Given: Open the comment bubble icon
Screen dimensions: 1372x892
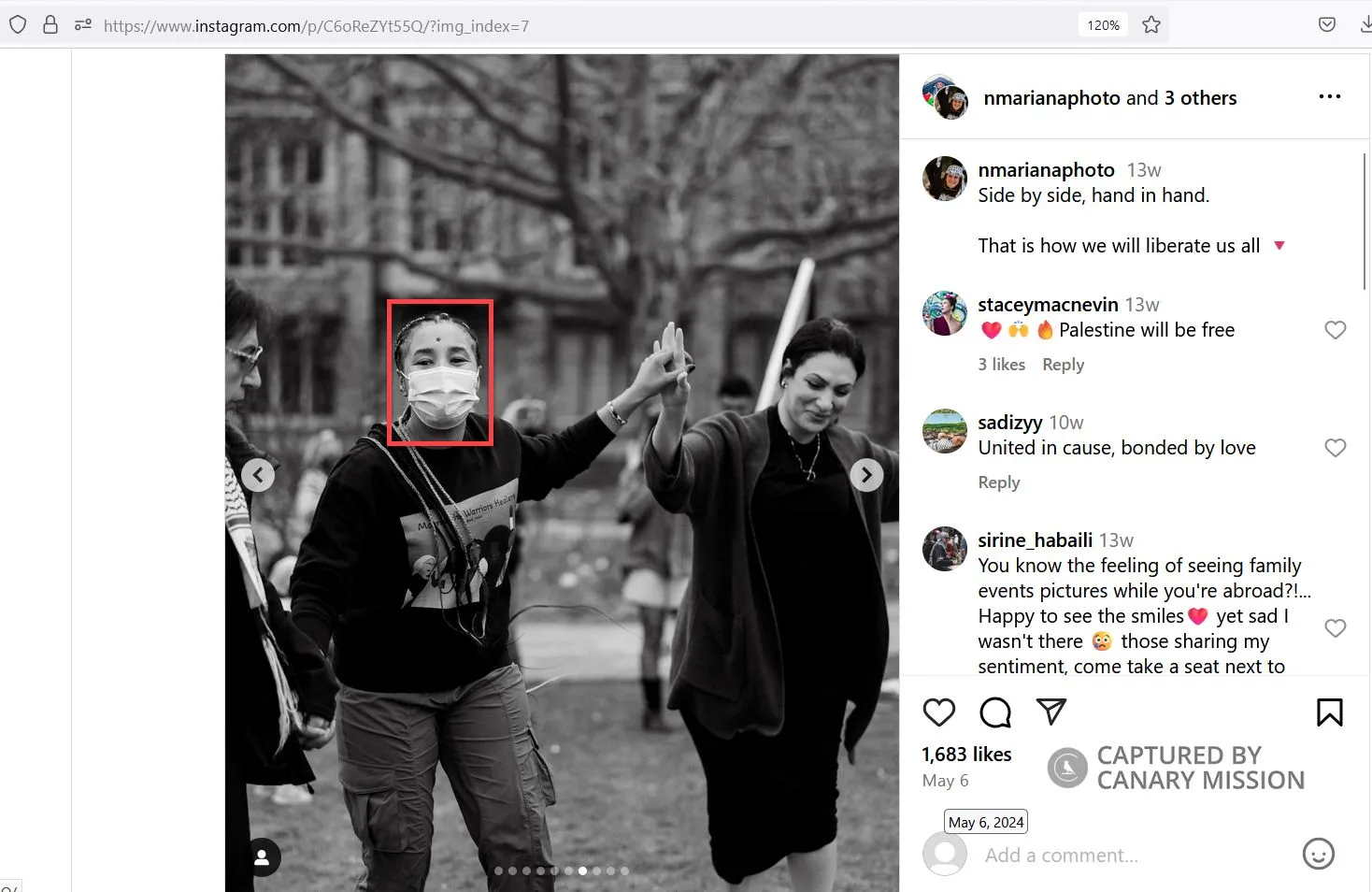Looking at the screenshot, I should point(994,712).
